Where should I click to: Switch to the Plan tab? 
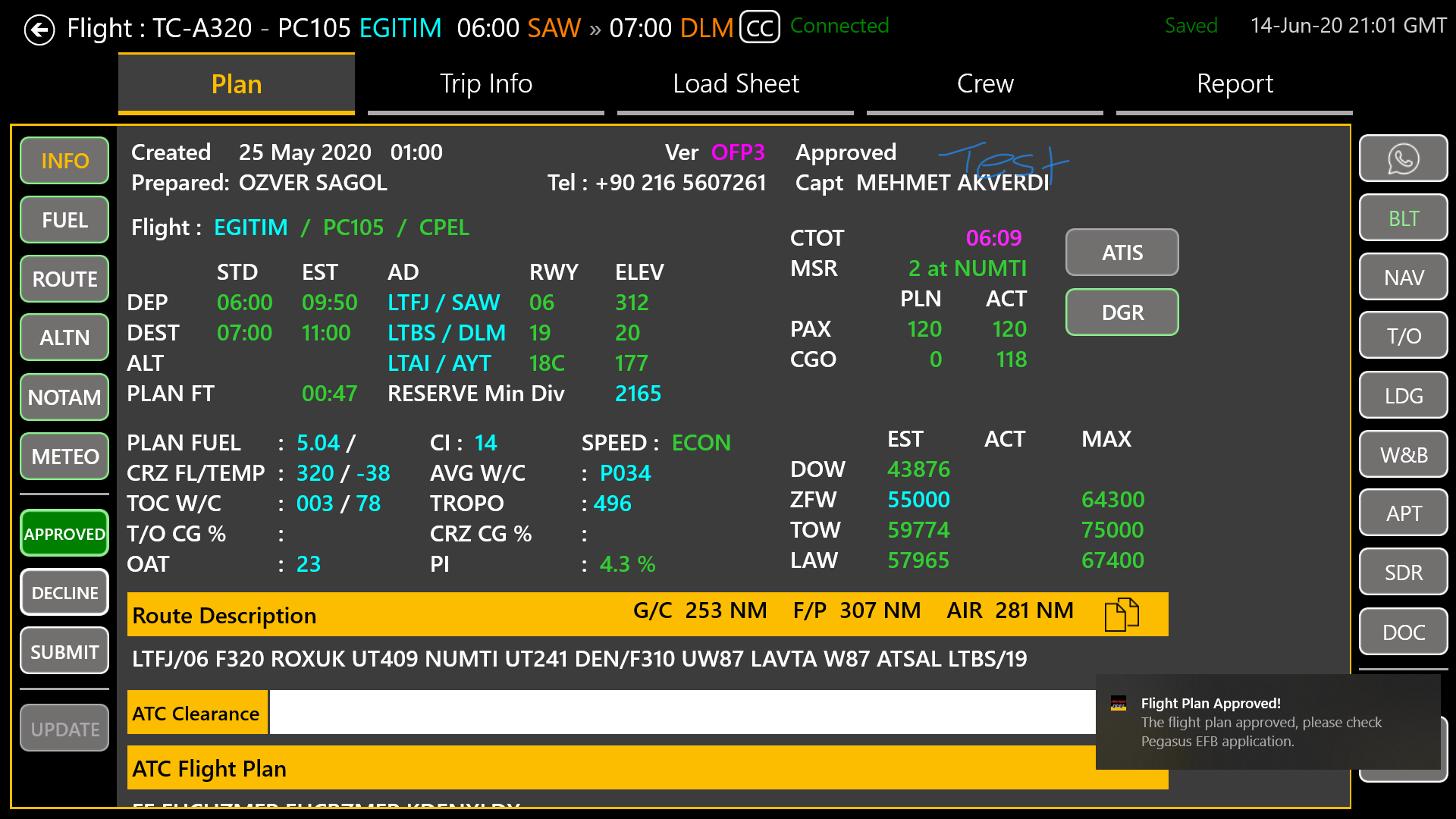[x=237, y=84]
